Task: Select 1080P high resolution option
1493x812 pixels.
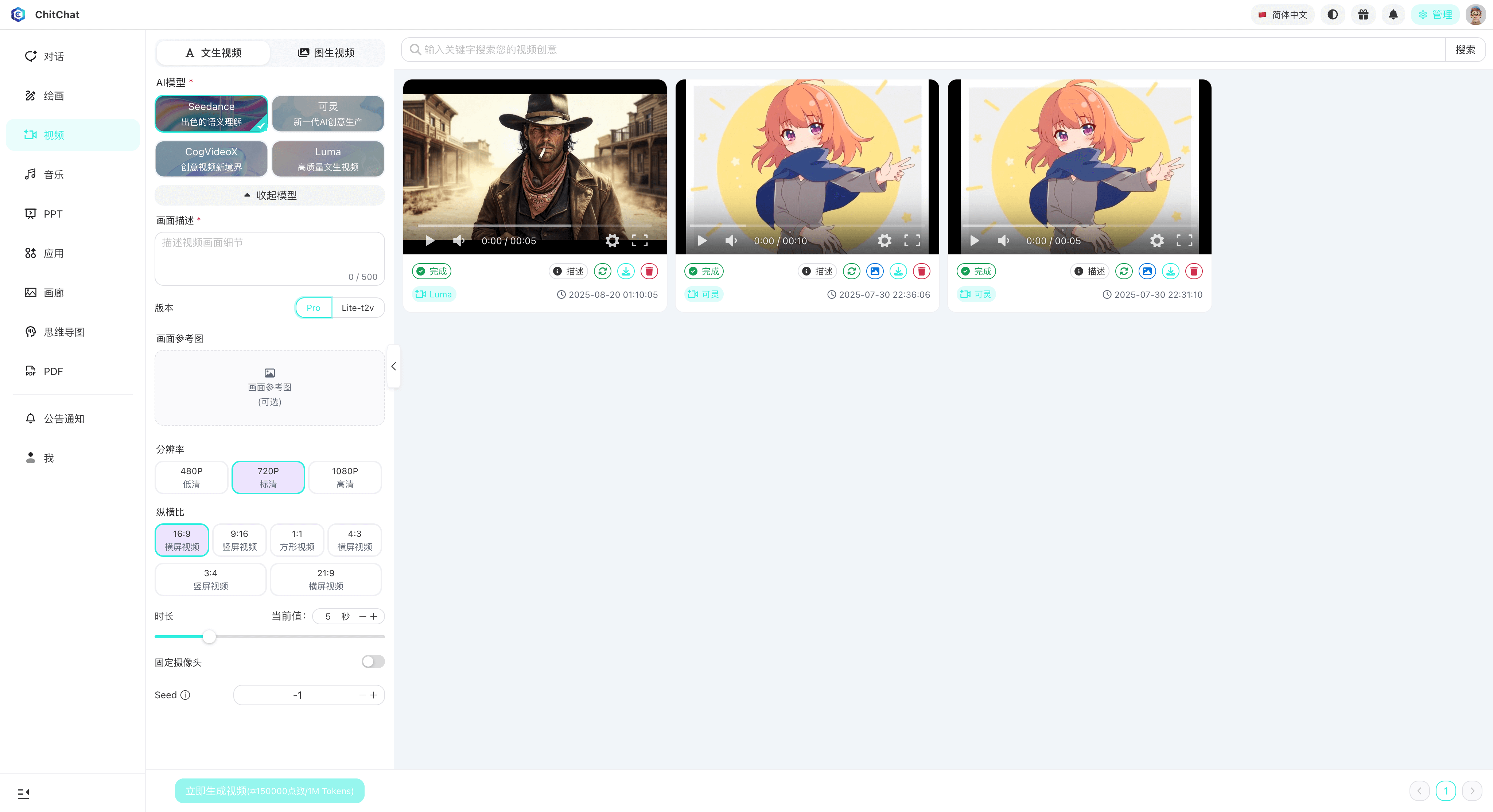Action: 345,477
